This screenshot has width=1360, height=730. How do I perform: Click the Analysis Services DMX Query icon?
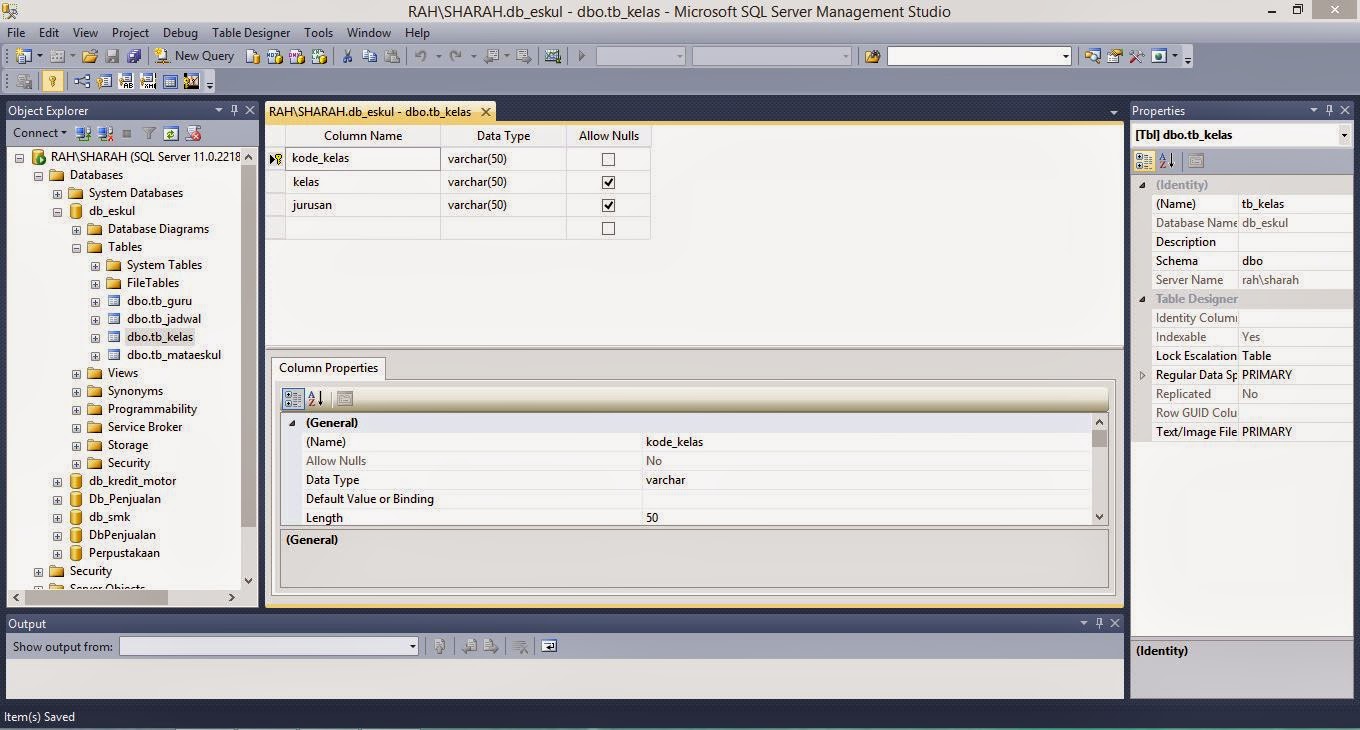point(297,56)
